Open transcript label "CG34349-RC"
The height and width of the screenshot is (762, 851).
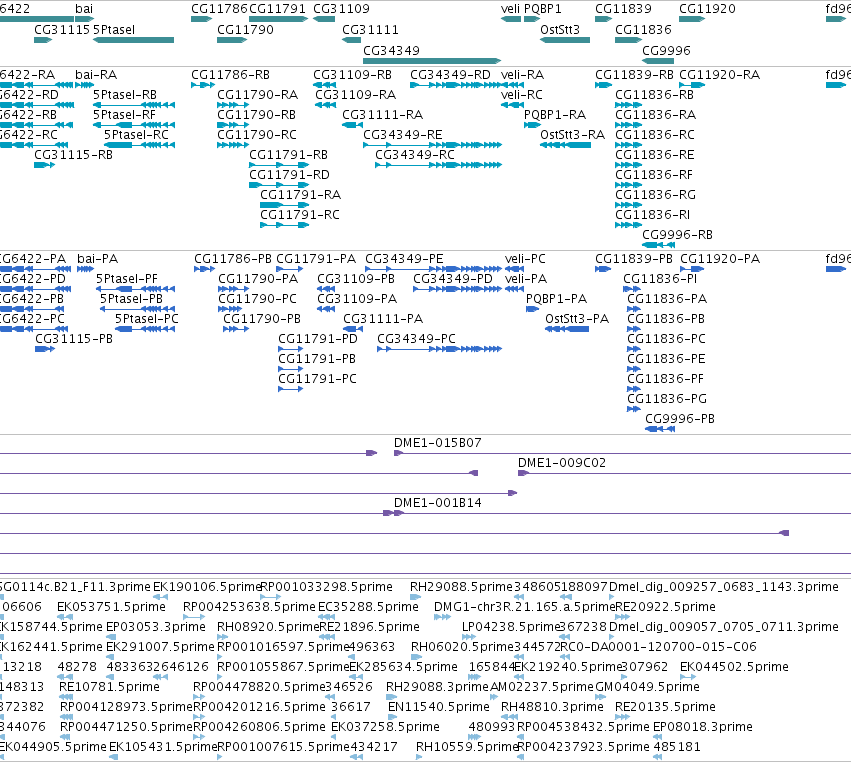415,155
